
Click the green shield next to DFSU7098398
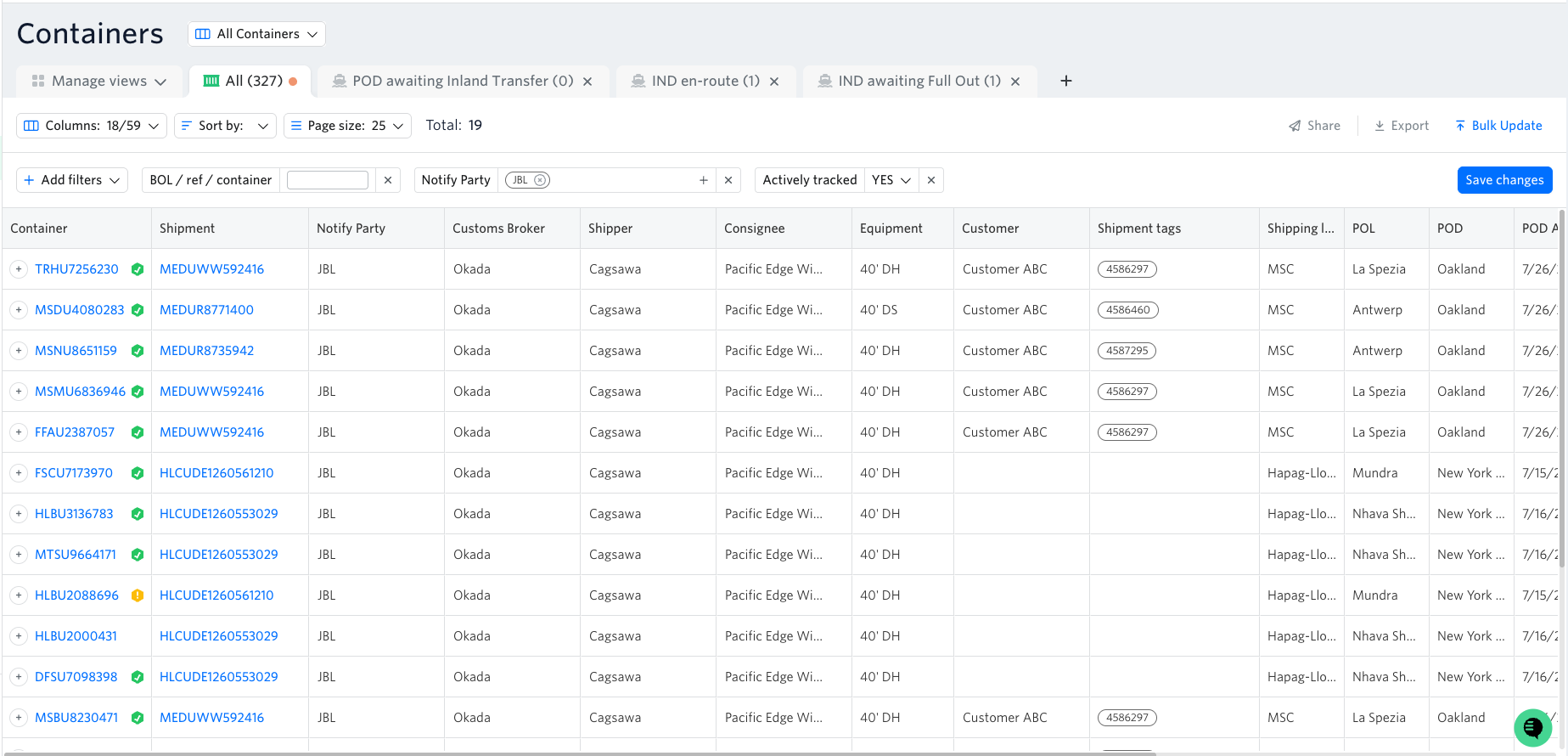click(x=138, y=677)
